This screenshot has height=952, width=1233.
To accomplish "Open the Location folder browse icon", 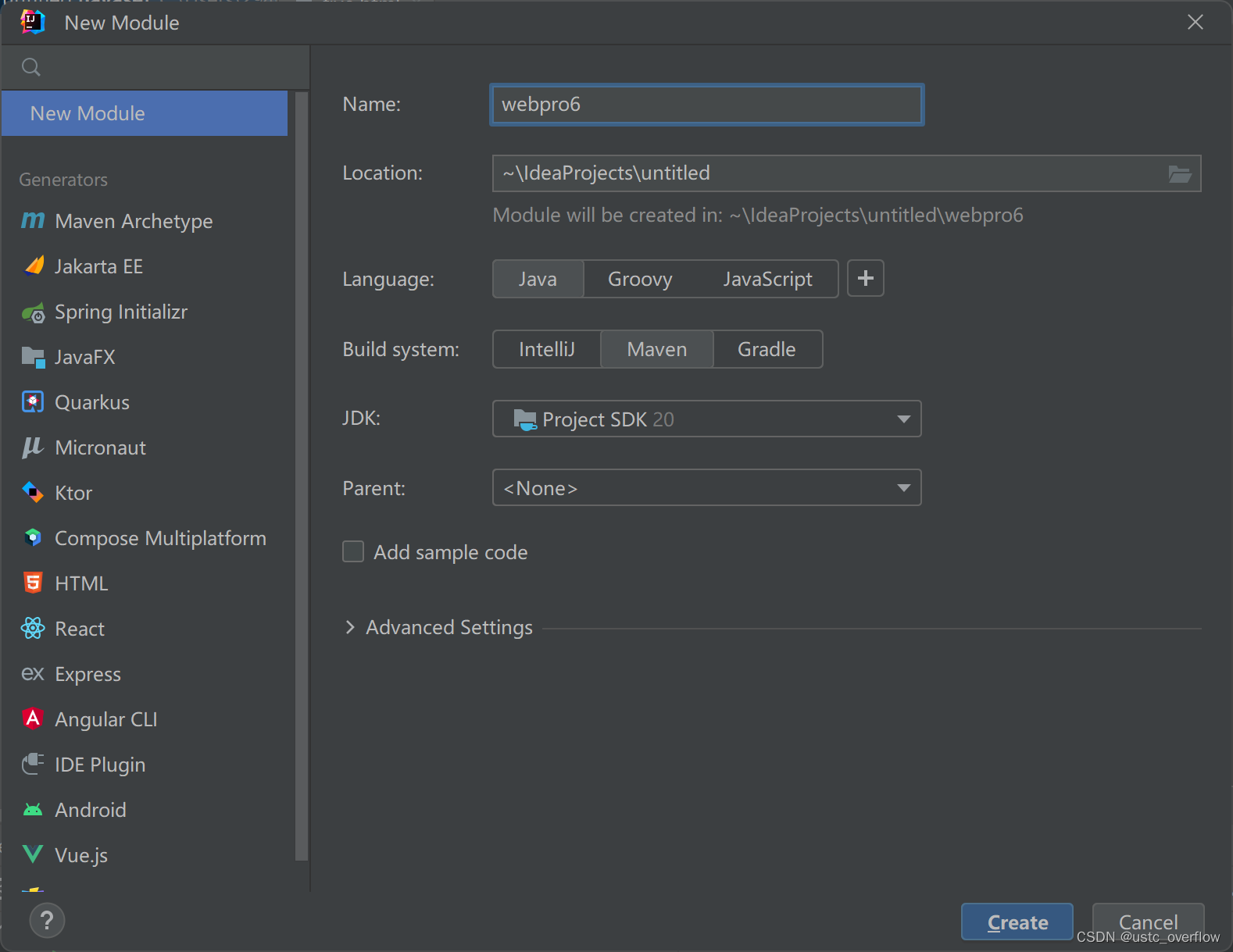I will 1179,173.
